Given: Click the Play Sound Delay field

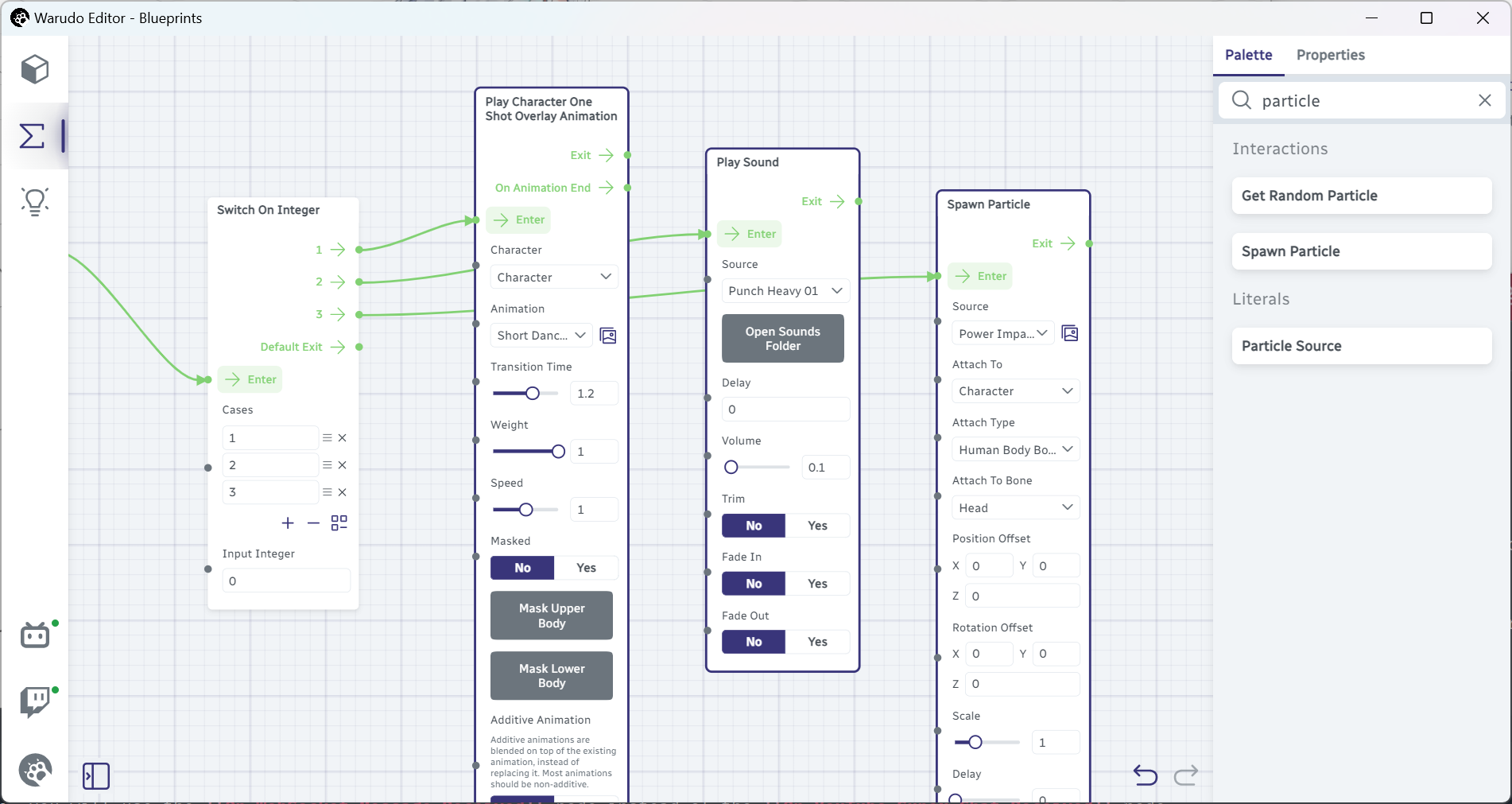Looking at the screenshot, I should click(785, 410).
